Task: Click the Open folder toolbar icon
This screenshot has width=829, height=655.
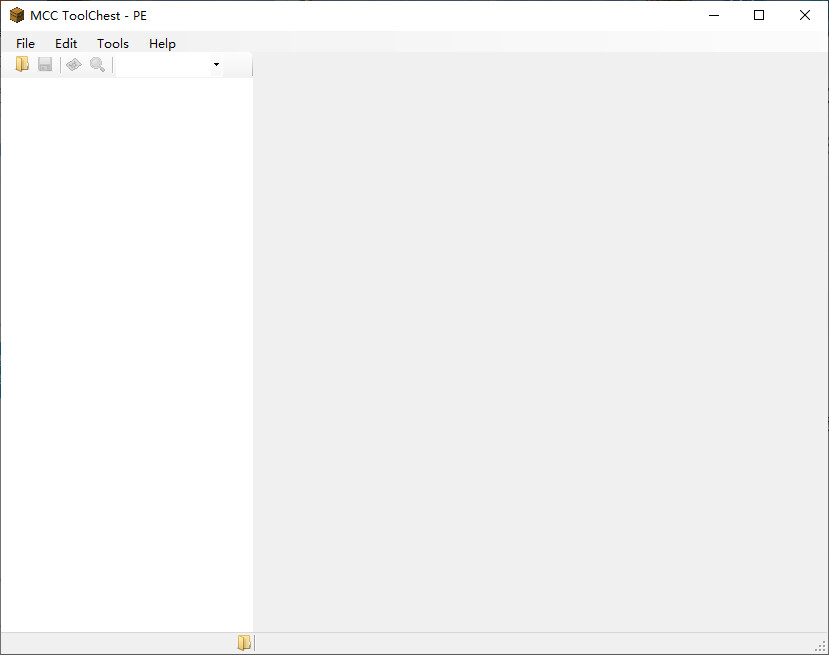Action: (x=22, y=64)
